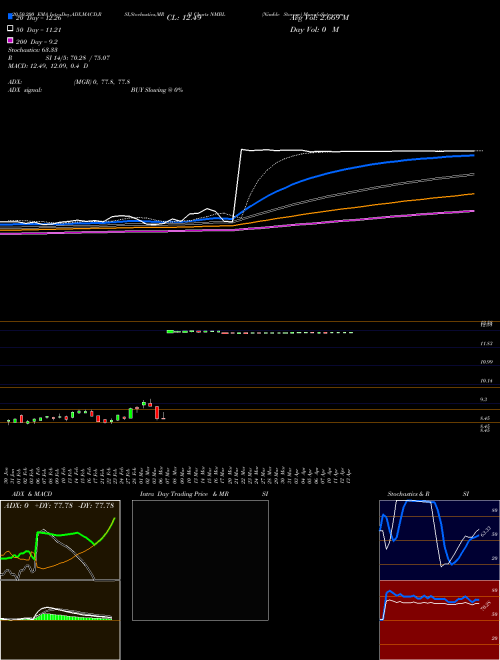Click the 'Intra Day Trading Price & MR' title
The width and height of the screenshot is (500, 660).
point(184,494)
